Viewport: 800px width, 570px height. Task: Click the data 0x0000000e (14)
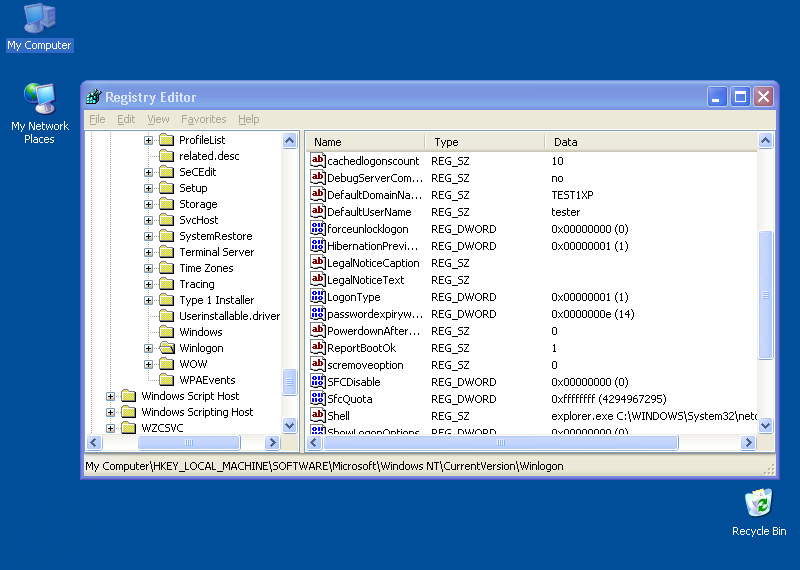[x=592, y=314]
